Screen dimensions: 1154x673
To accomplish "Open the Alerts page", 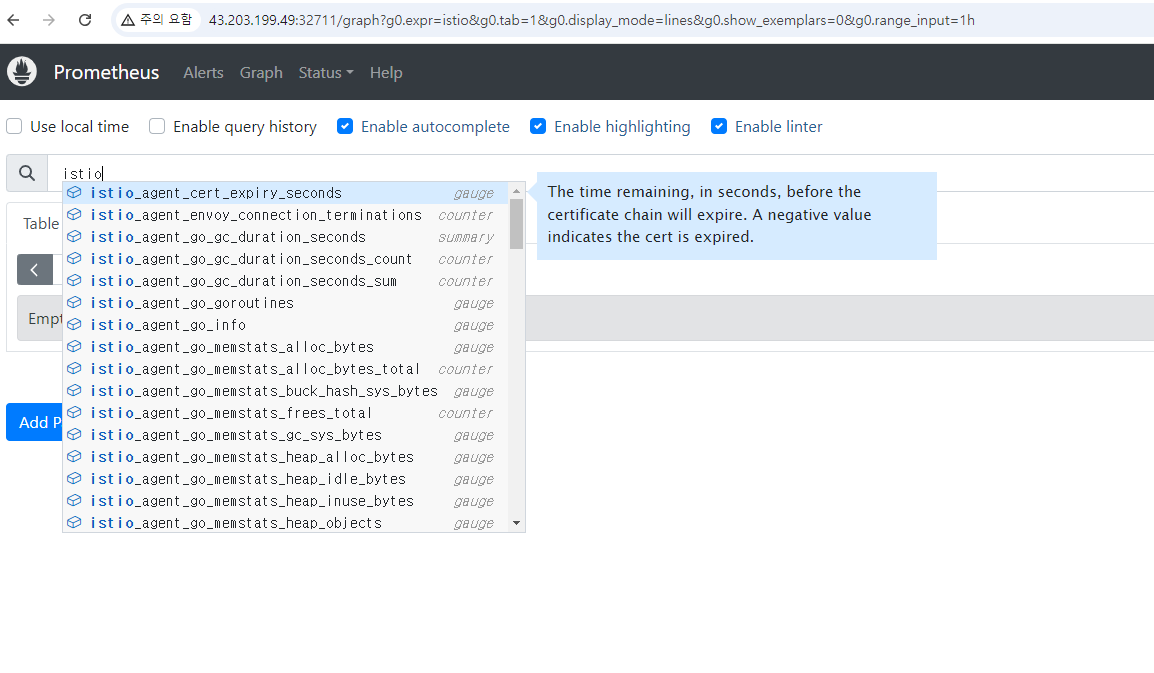I will pos(203,72).
